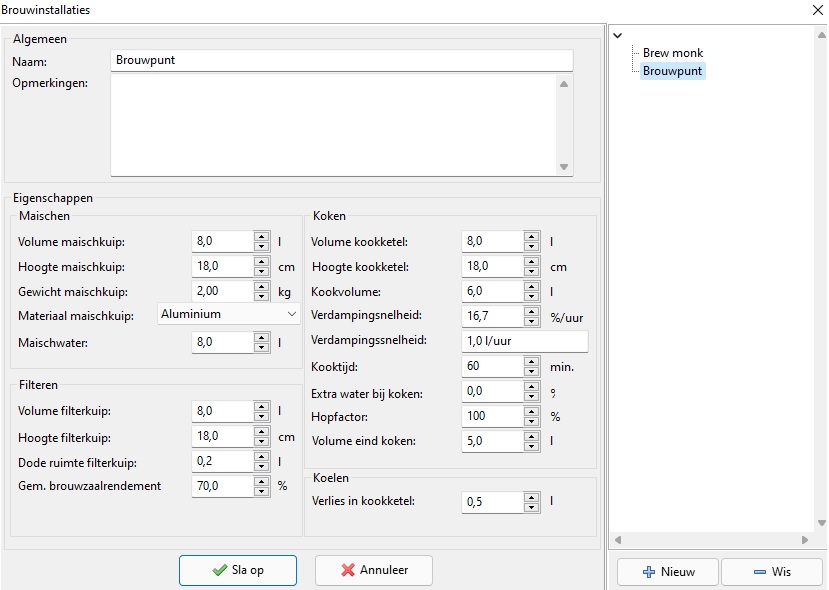Open the Materiaal maischkuip dropdown

(230, 314)
